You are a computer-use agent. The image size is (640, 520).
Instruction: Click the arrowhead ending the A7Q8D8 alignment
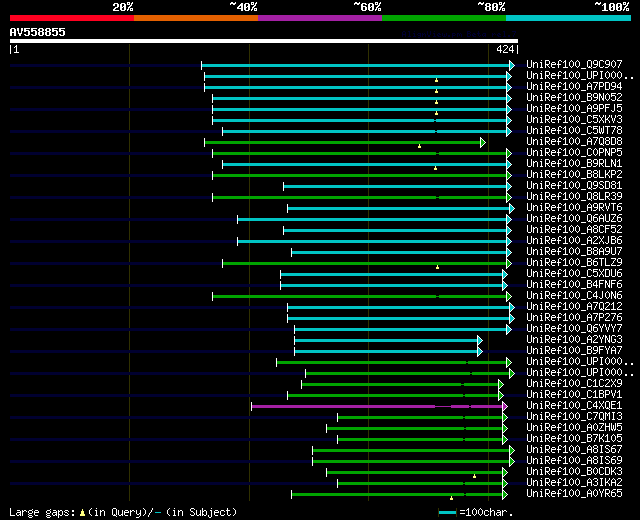point(483,142)
